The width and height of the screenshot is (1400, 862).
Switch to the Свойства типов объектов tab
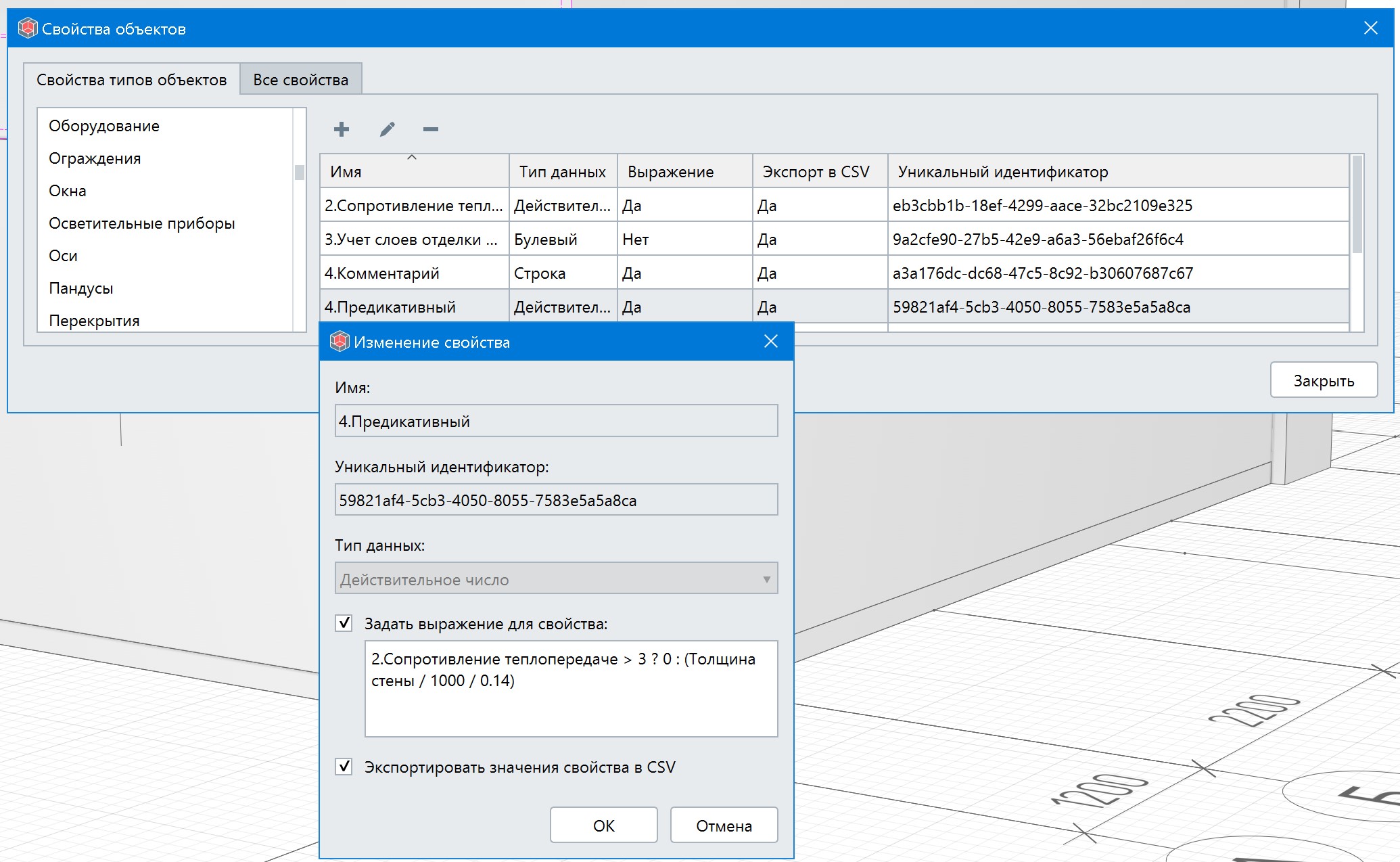132,79
